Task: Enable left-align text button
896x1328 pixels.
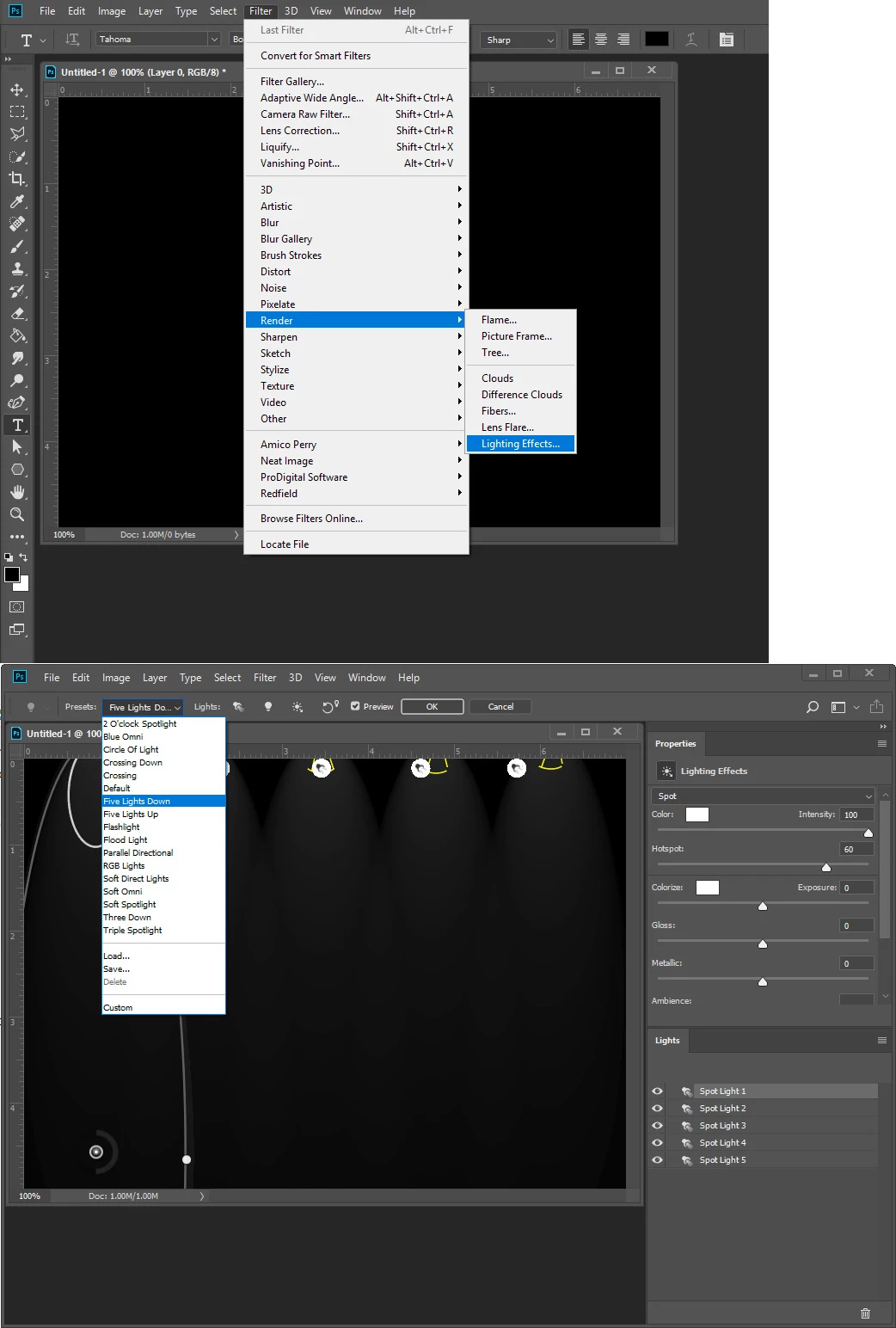Action: 579,40
